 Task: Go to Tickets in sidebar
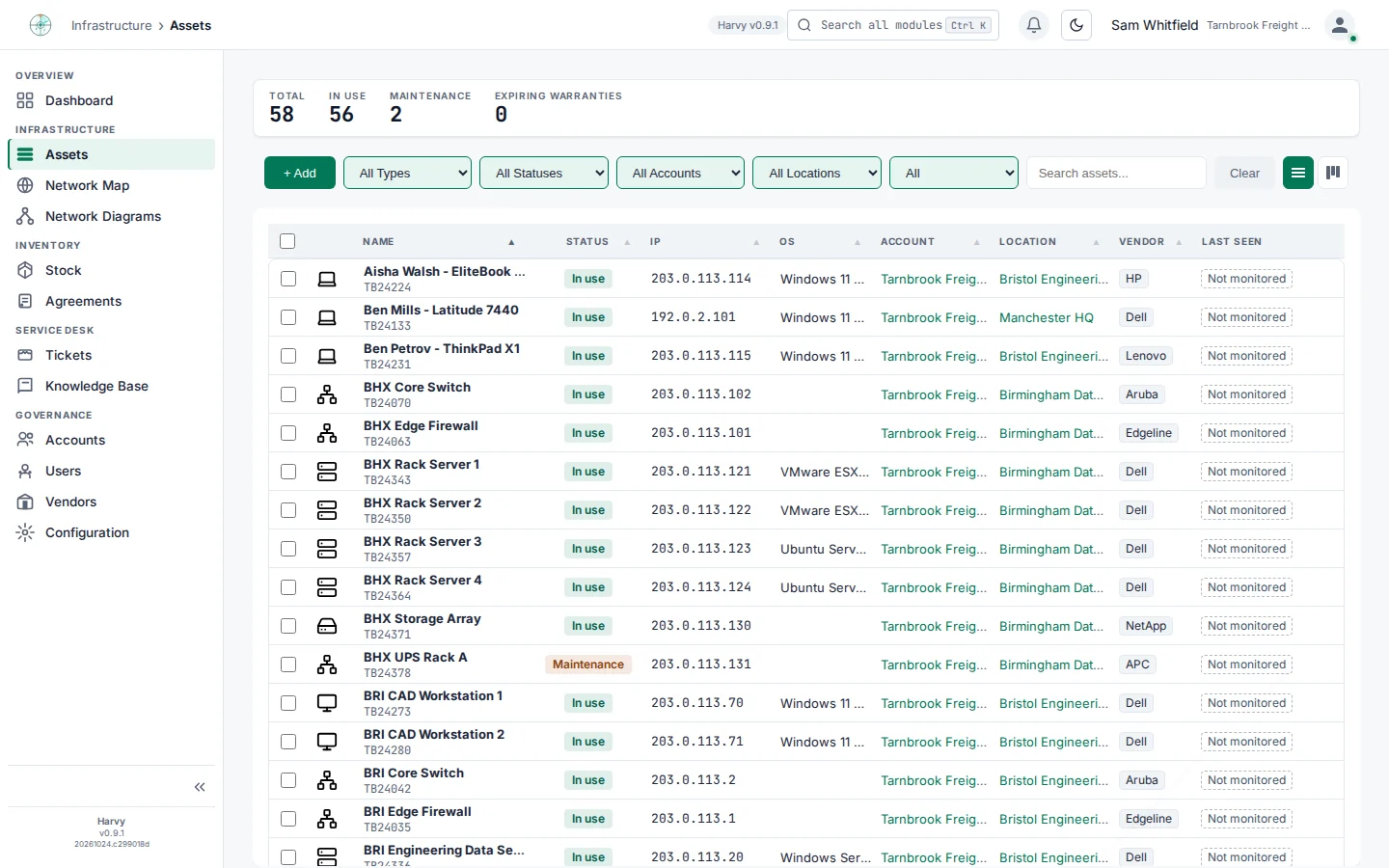click(x=111, y=355)
